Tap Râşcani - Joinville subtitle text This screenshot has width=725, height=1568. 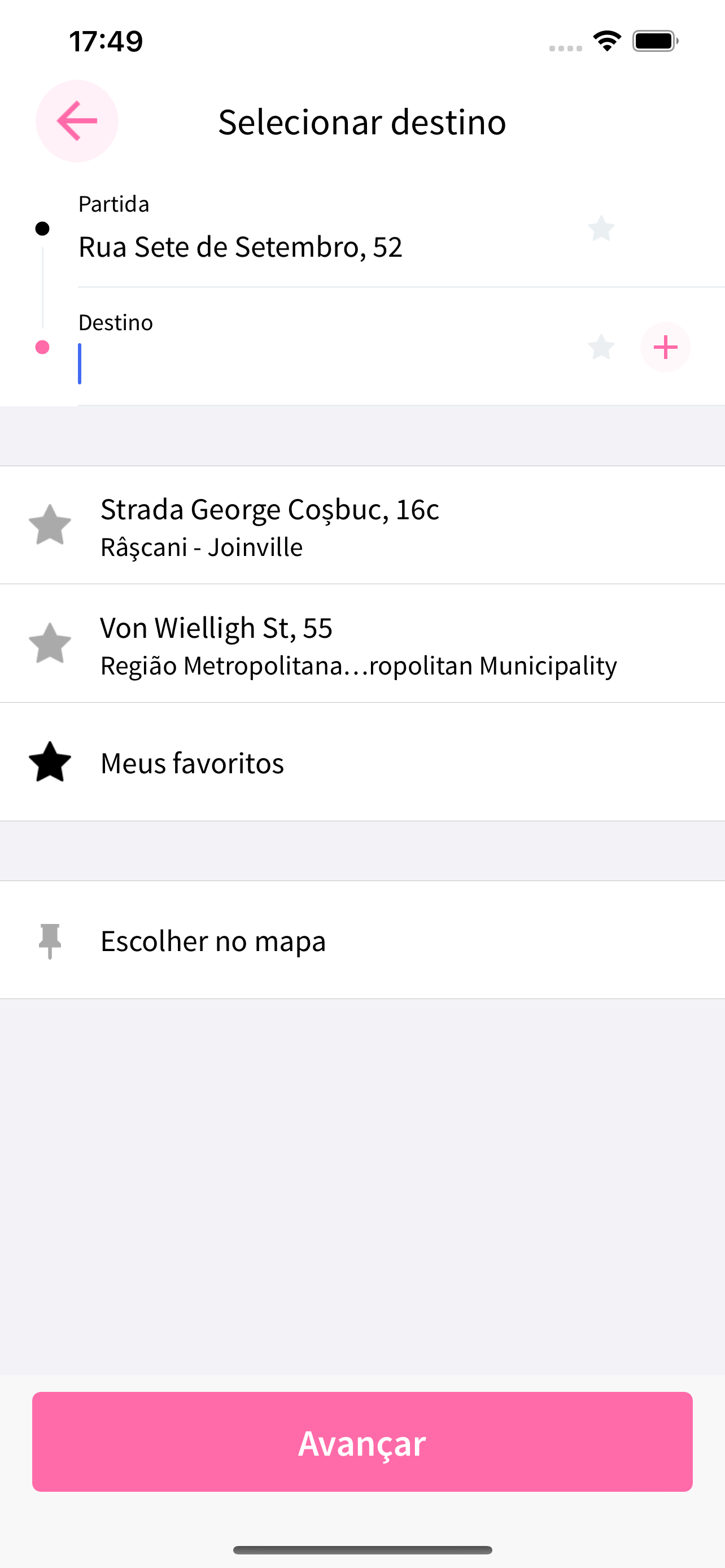click(202, 546)
